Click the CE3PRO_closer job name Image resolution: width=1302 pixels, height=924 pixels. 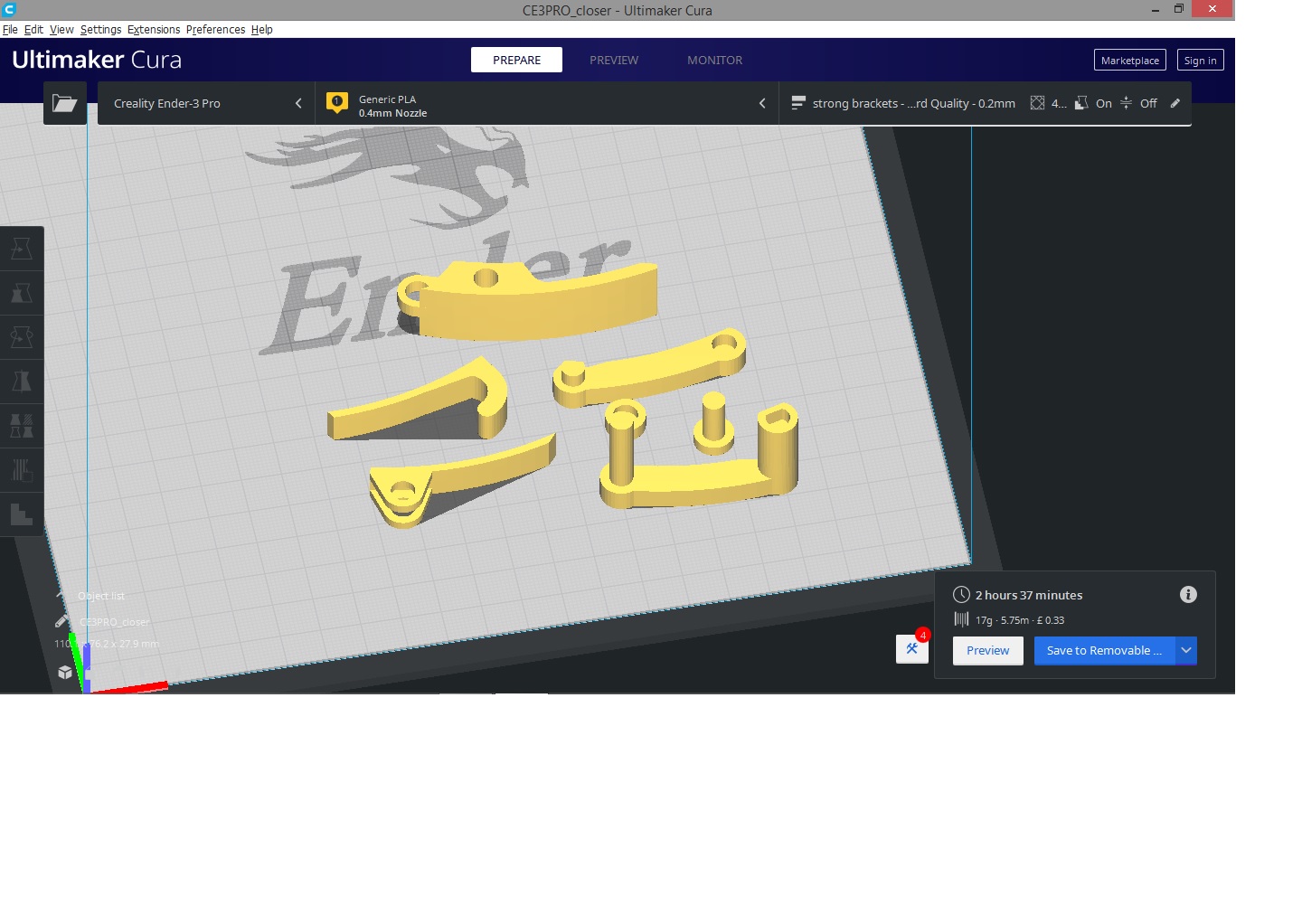tap(115, 622)
